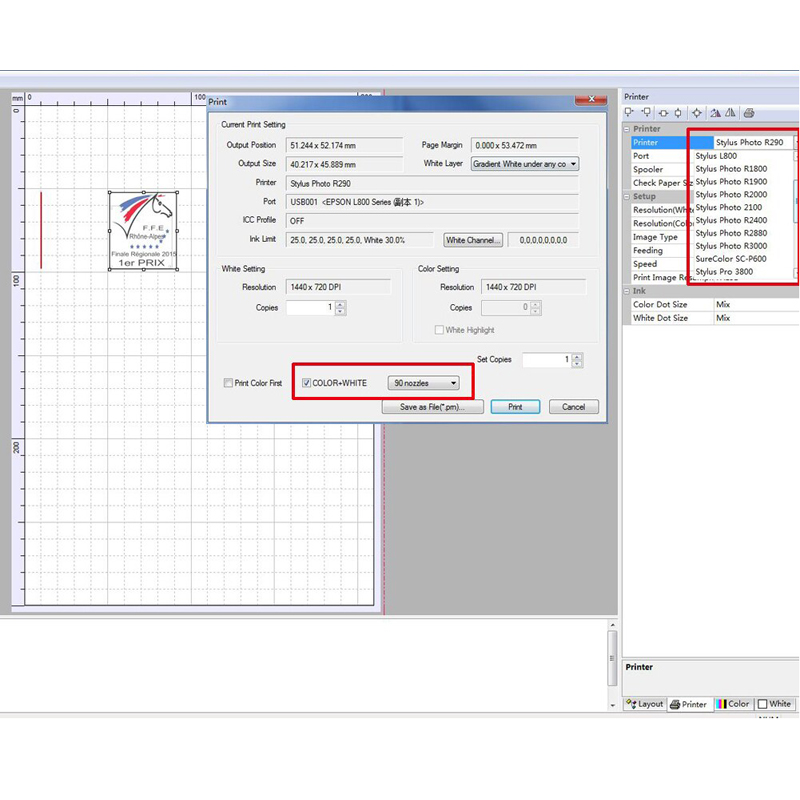The height and width of the screenshot is (800, 800).
Task: Click the printer icon in panel toolbar
Action: pyautogui.click(x=749, y=113)
